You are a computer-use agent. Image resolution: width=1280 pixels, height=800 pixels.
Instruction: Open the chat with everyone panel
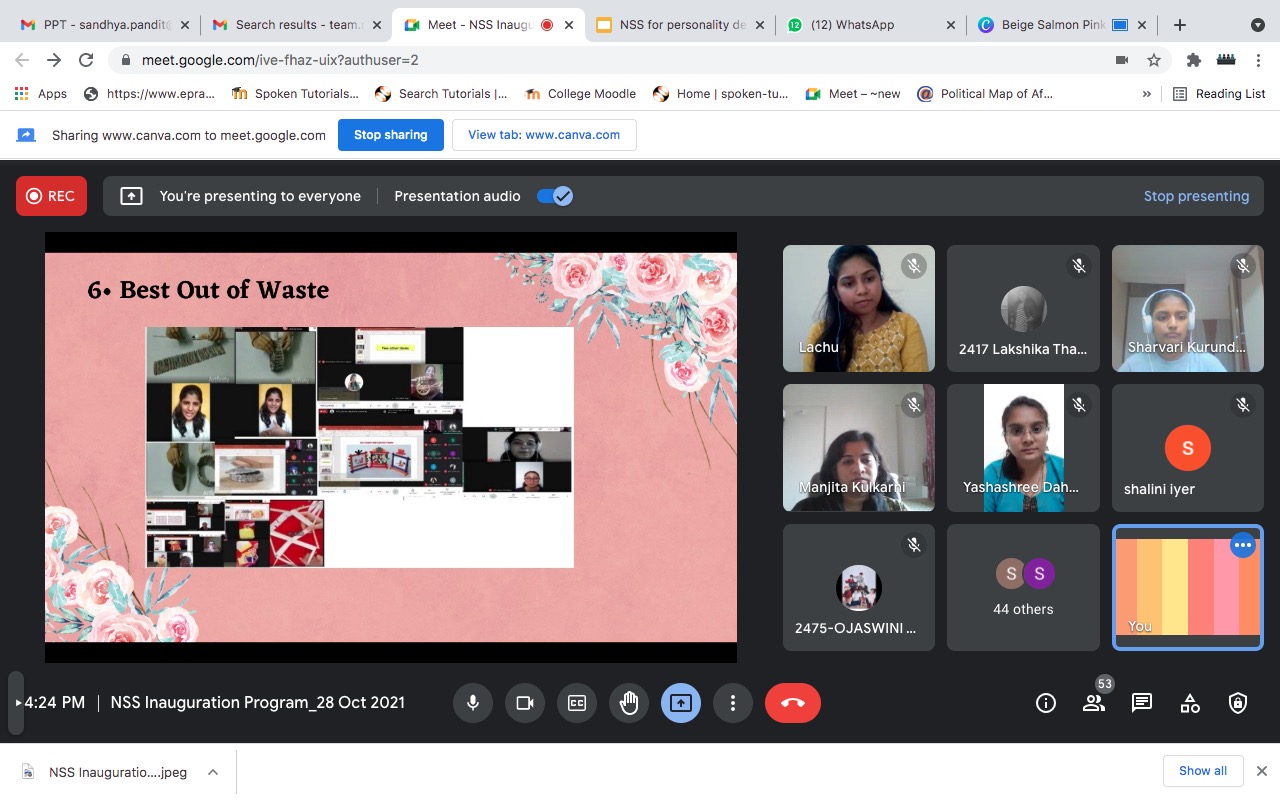[1142, 703]
